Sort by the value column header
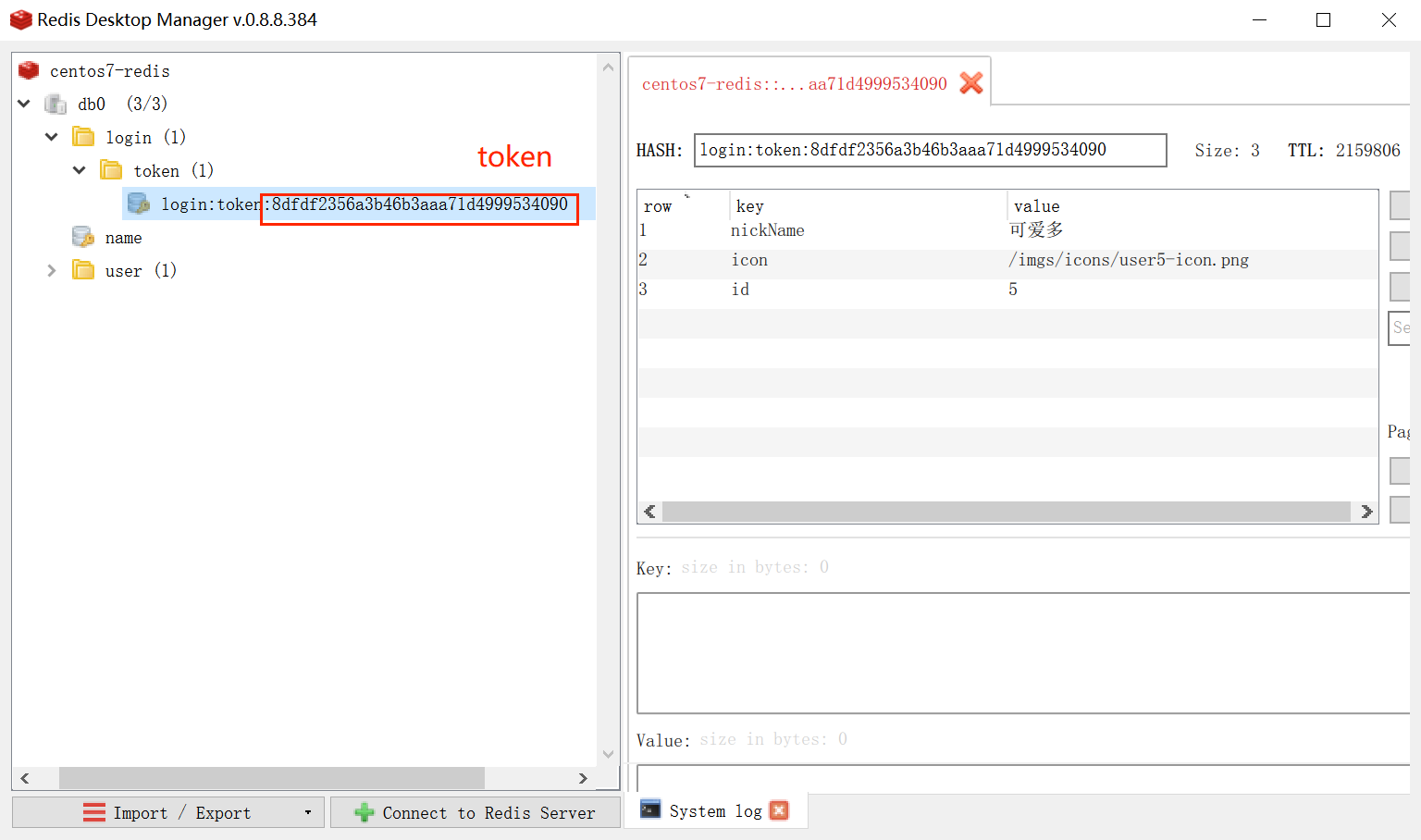This screenshot has width=1421, height=840. tap(1192, 205)
